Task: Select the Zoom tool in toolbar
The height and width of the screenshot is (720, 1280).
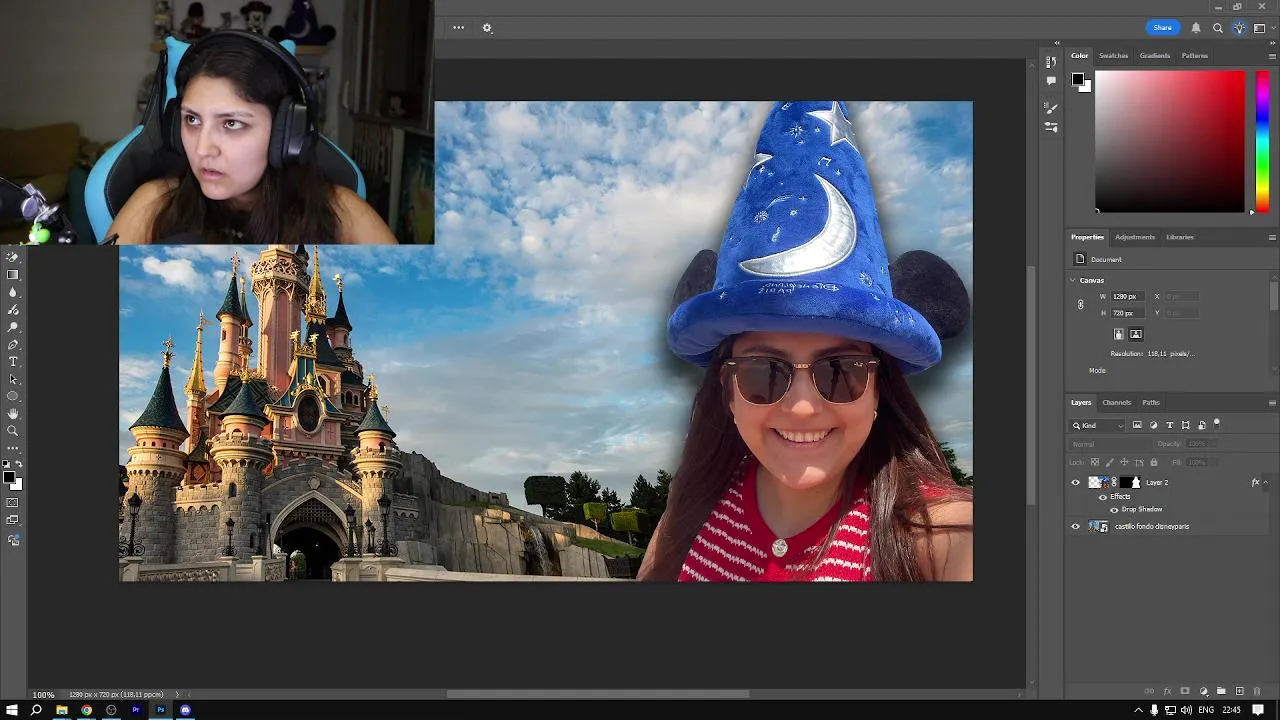Action: [13, 431]
